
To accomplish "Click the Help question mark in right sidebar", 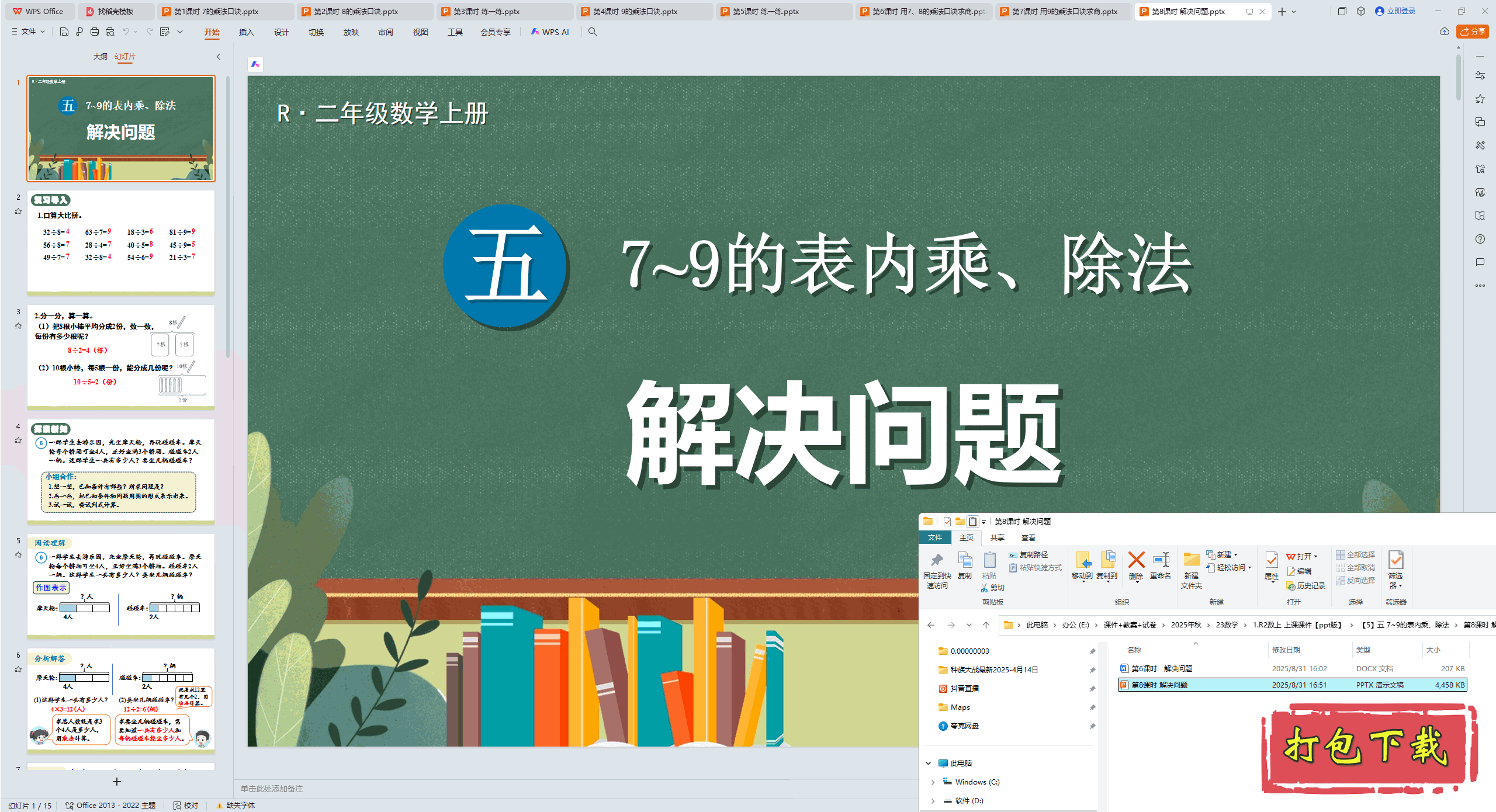I will click(1480, 239).
